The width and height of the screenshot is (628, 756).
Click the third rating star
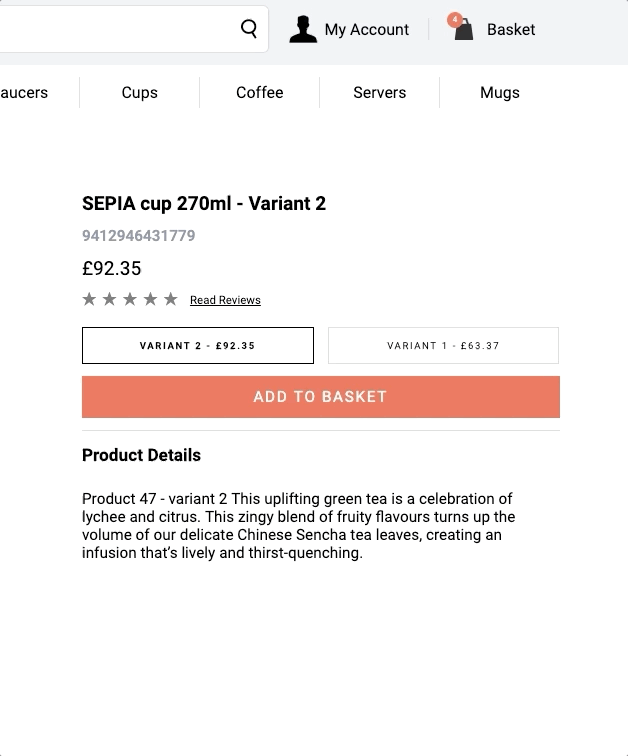(130, 299)
